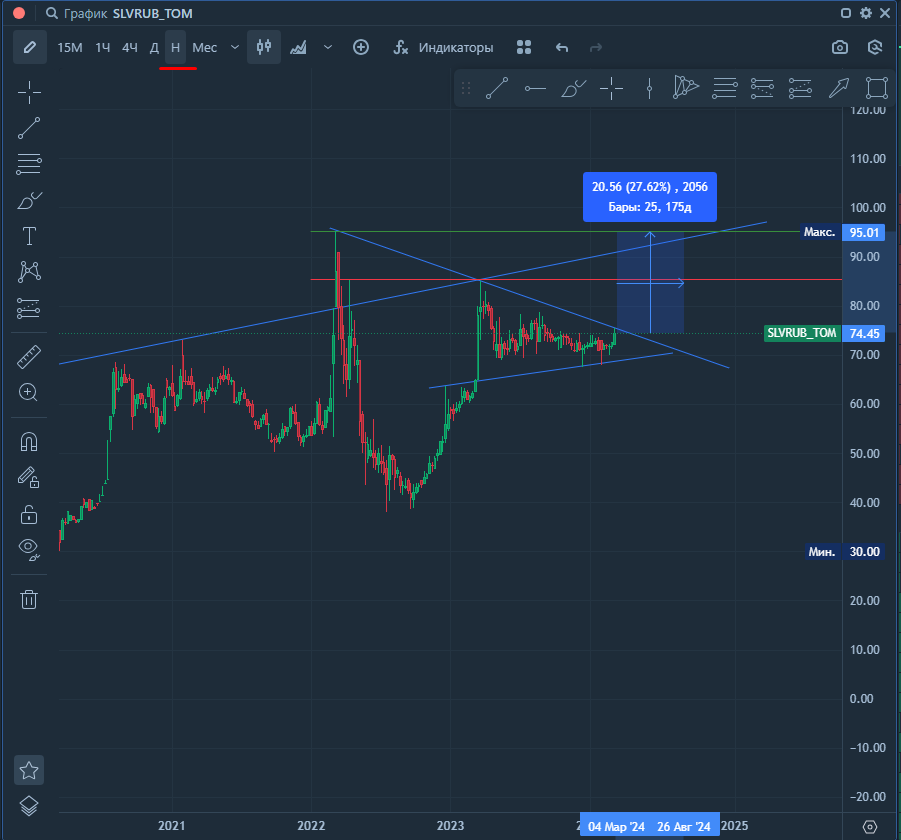Viewport: 901px width, 840px height.
Task: Select the ruler measure tool
Action: pos(29,357)
